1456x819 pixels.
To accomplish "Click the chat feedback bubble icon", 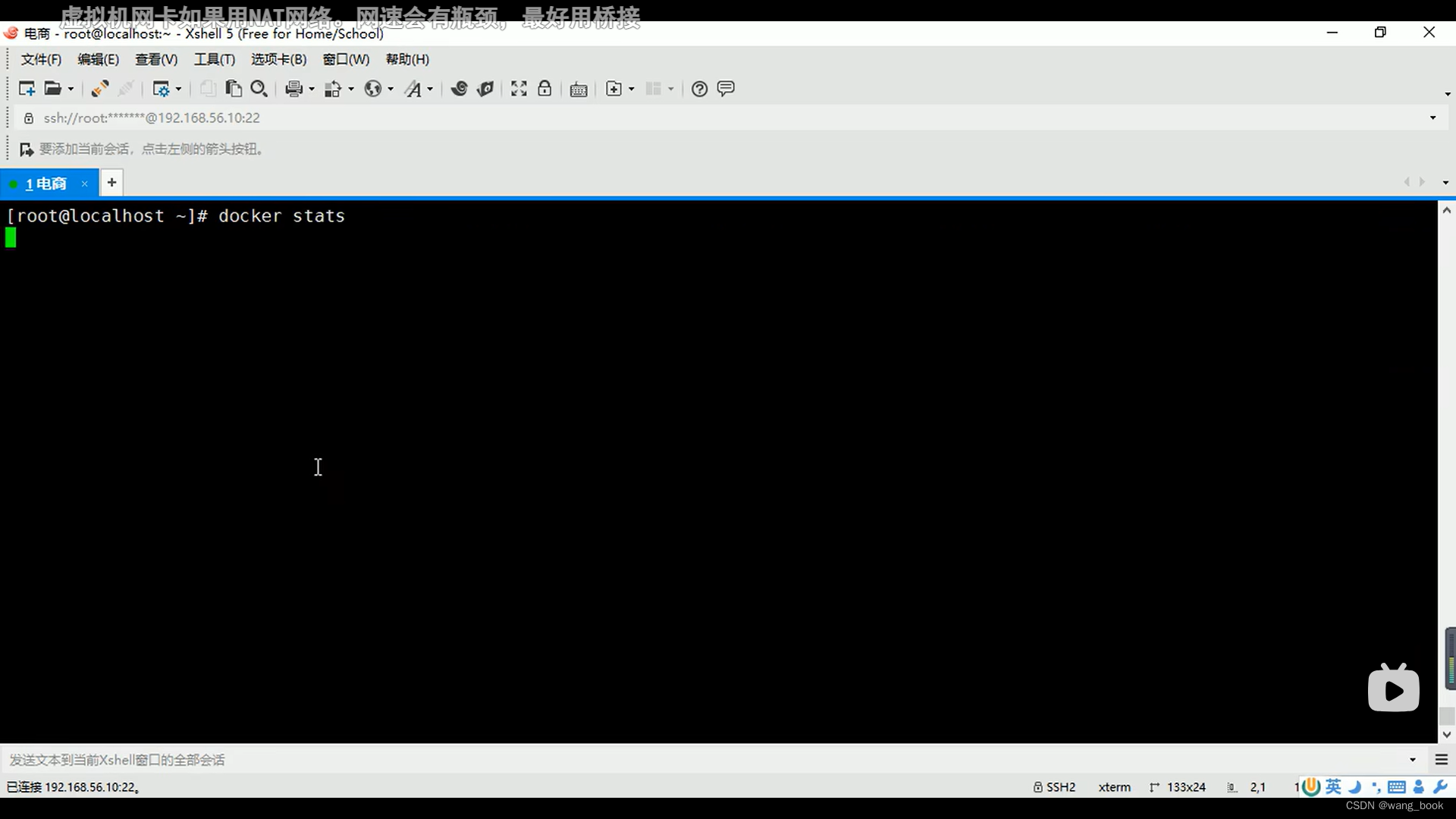I will click(726, 89).
